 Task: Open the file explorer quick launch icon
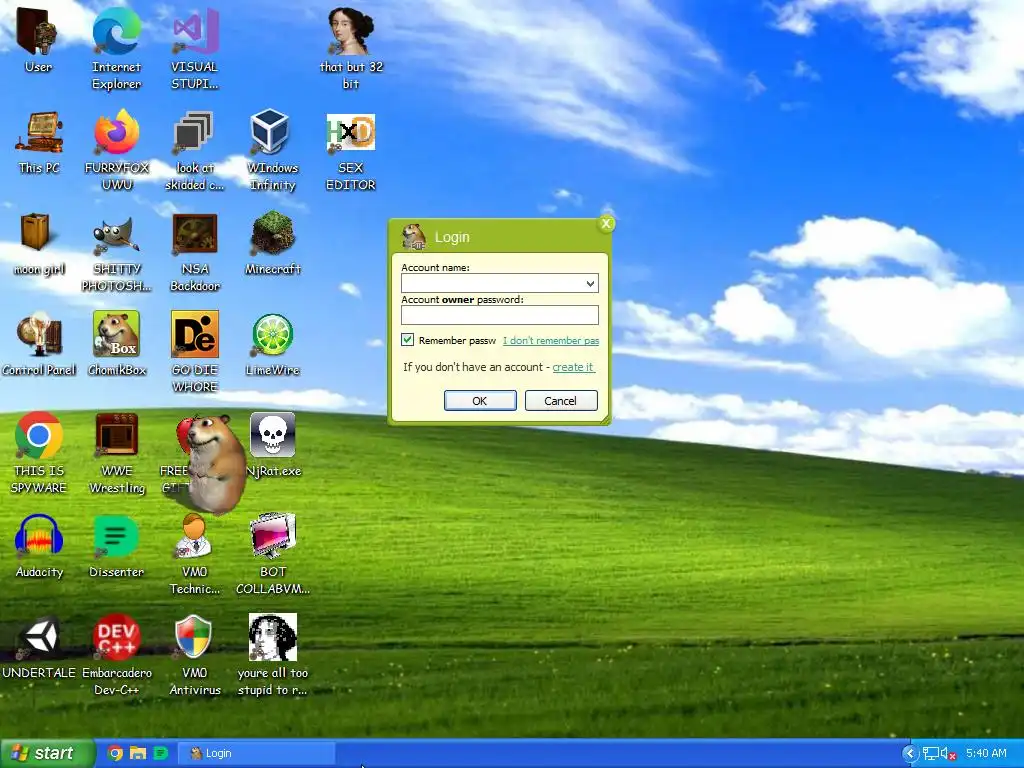tap(138, 754)
